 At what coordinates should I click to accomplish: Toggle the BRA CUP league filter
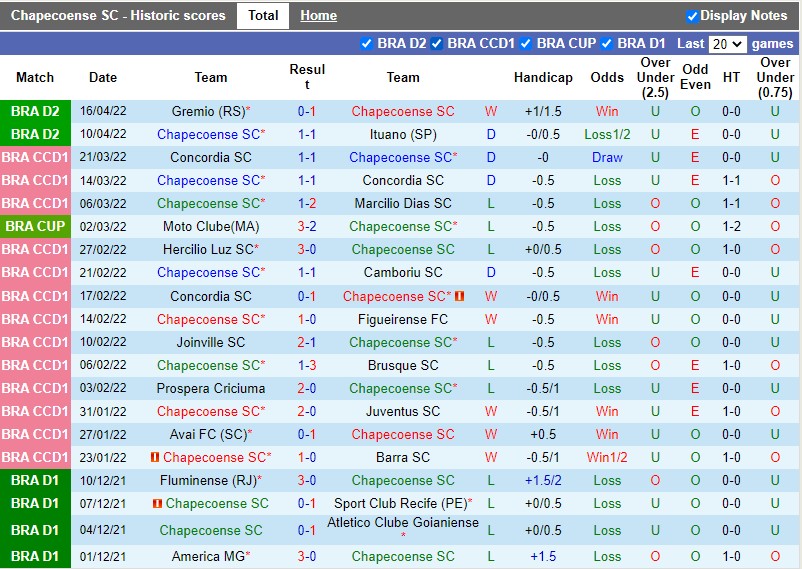click(x=525, y=44)
